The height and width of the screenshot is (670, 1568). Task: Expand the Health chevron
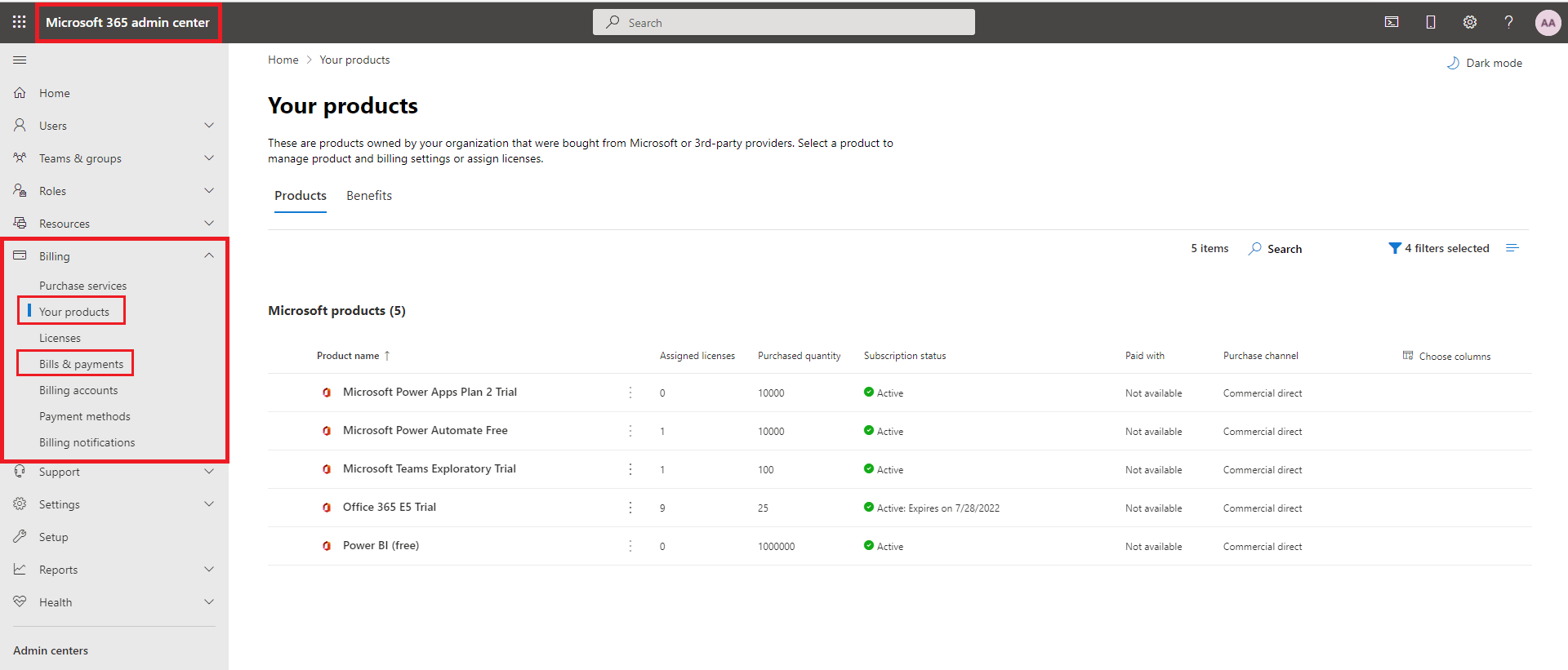coord(209,601)
